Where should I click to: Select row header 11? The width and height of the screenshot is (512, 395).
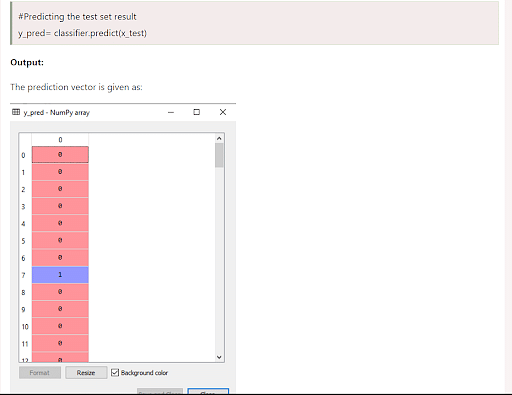pyautogui.click(x=25, y=344)
